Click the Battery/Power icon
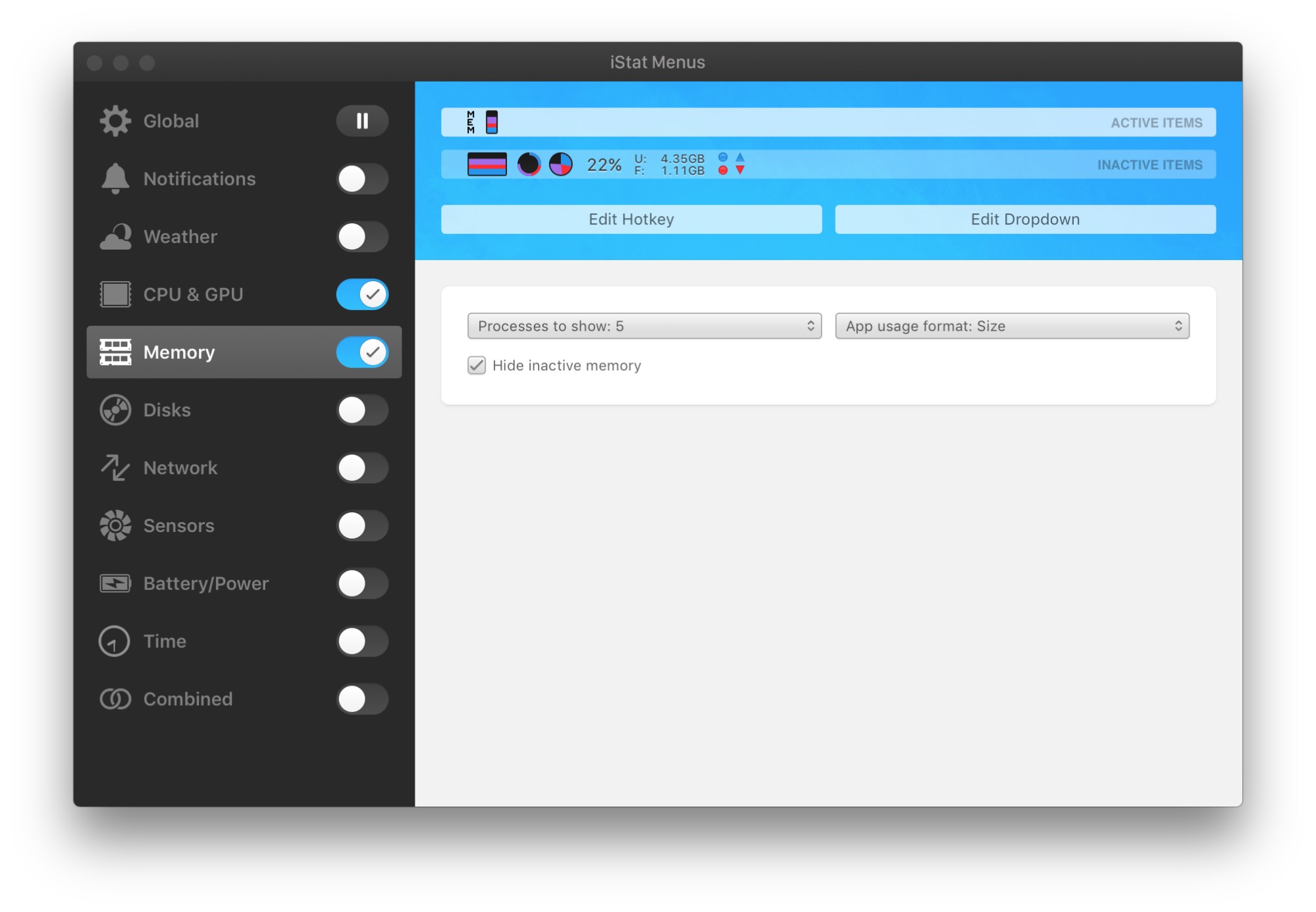 pos(115,583)
